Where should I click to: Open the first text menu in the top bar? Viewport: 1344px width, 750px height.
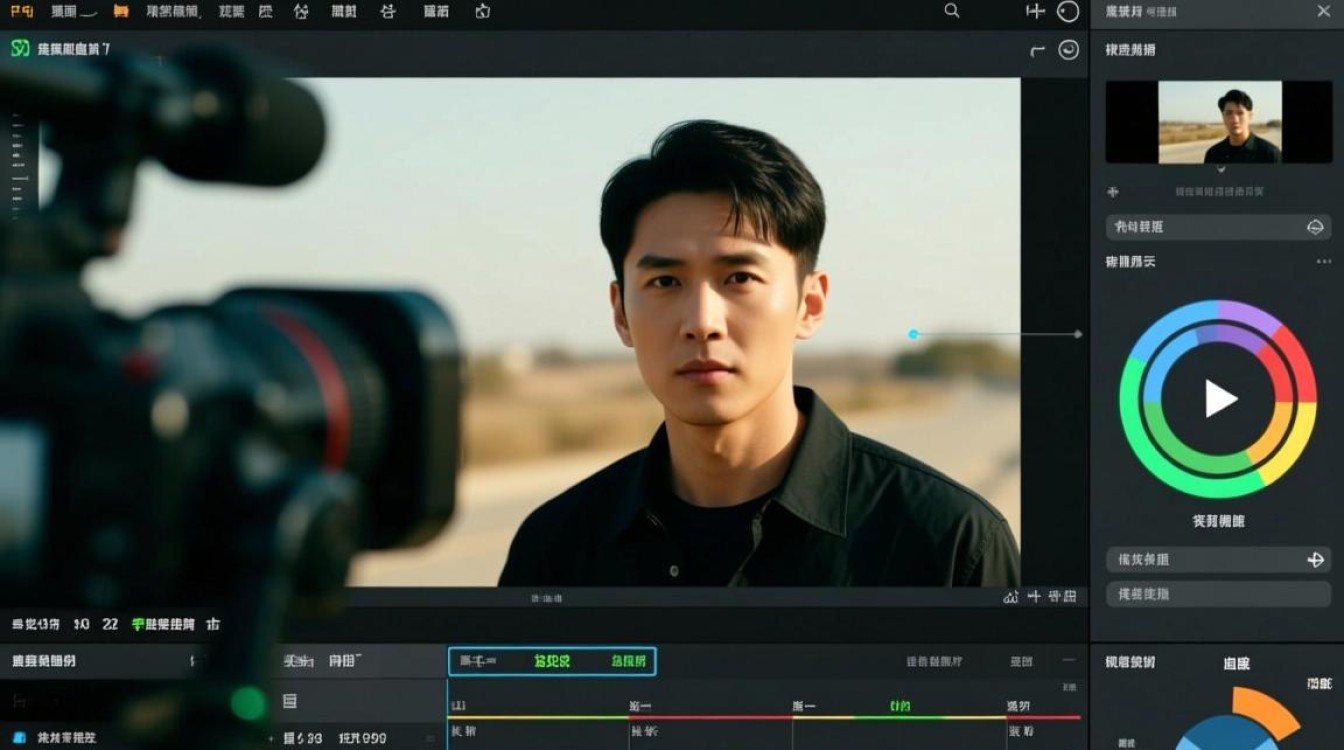pos(22,12)
